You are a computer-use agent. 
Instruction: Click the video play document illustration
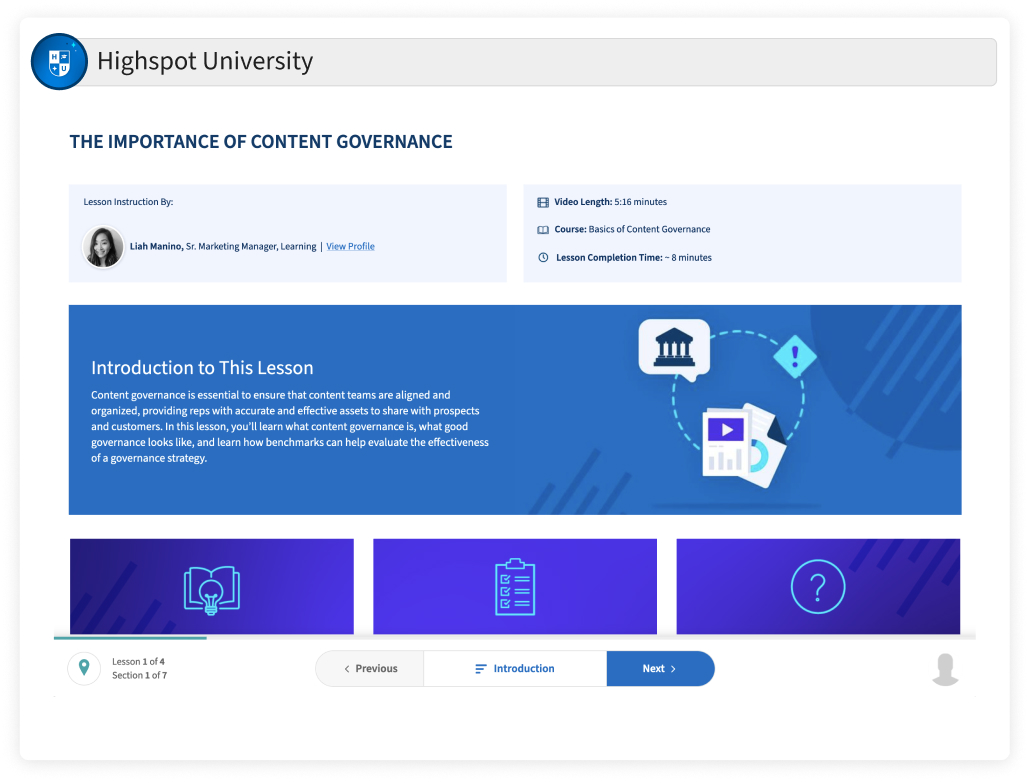pos(736,440)
